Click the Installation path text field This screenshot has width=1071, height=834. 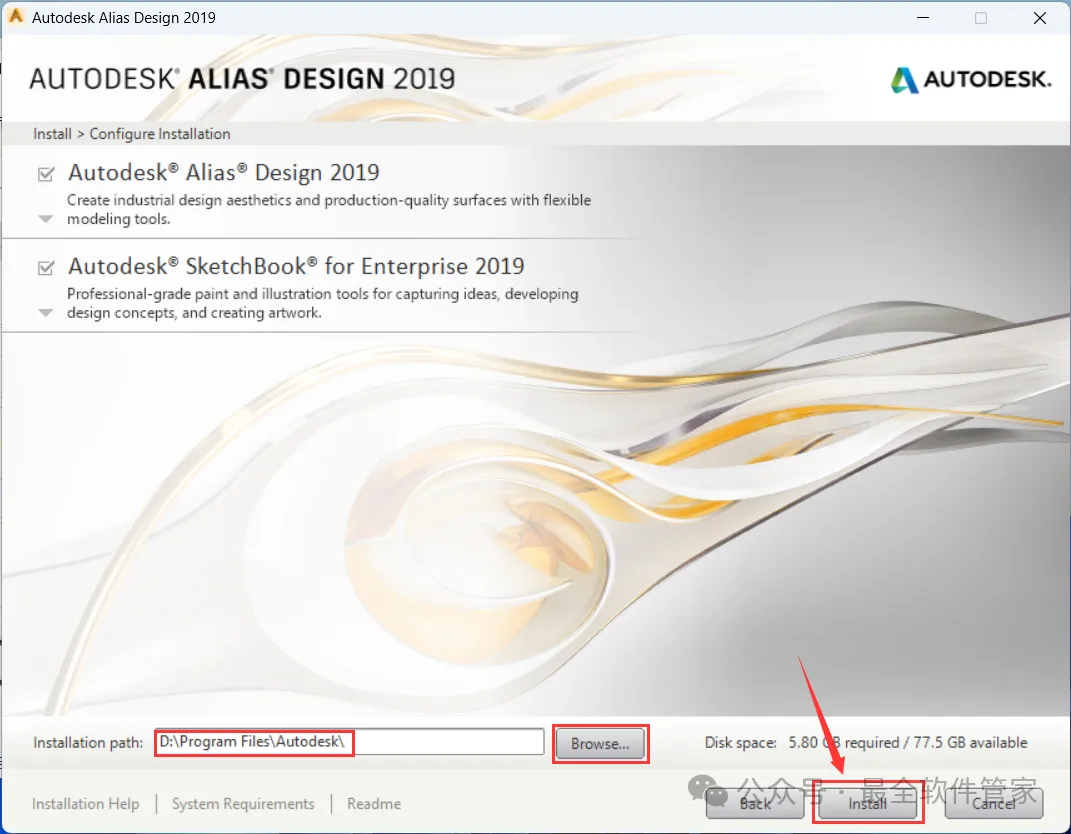point(350,742)
